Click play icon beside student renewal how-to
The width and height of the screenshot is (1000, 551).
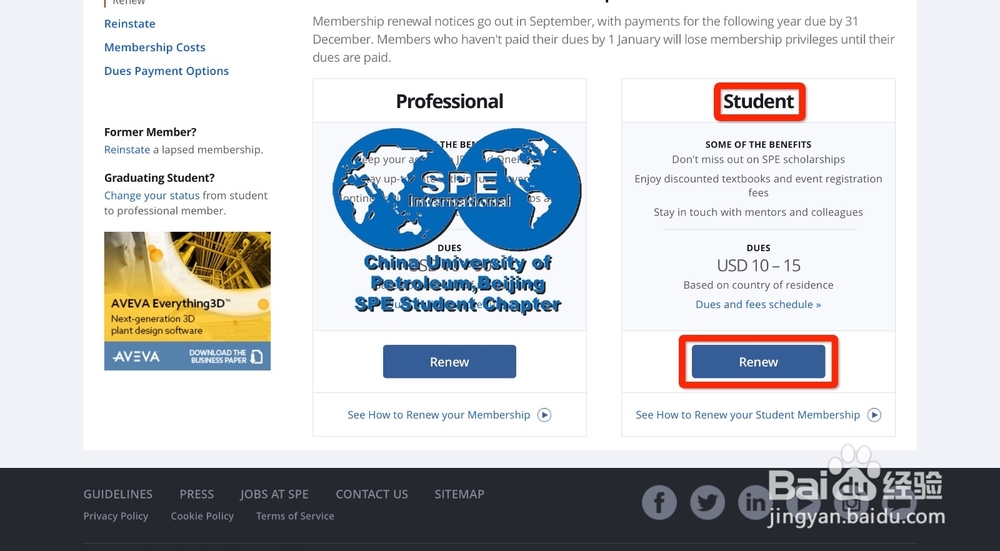(874, 415)
